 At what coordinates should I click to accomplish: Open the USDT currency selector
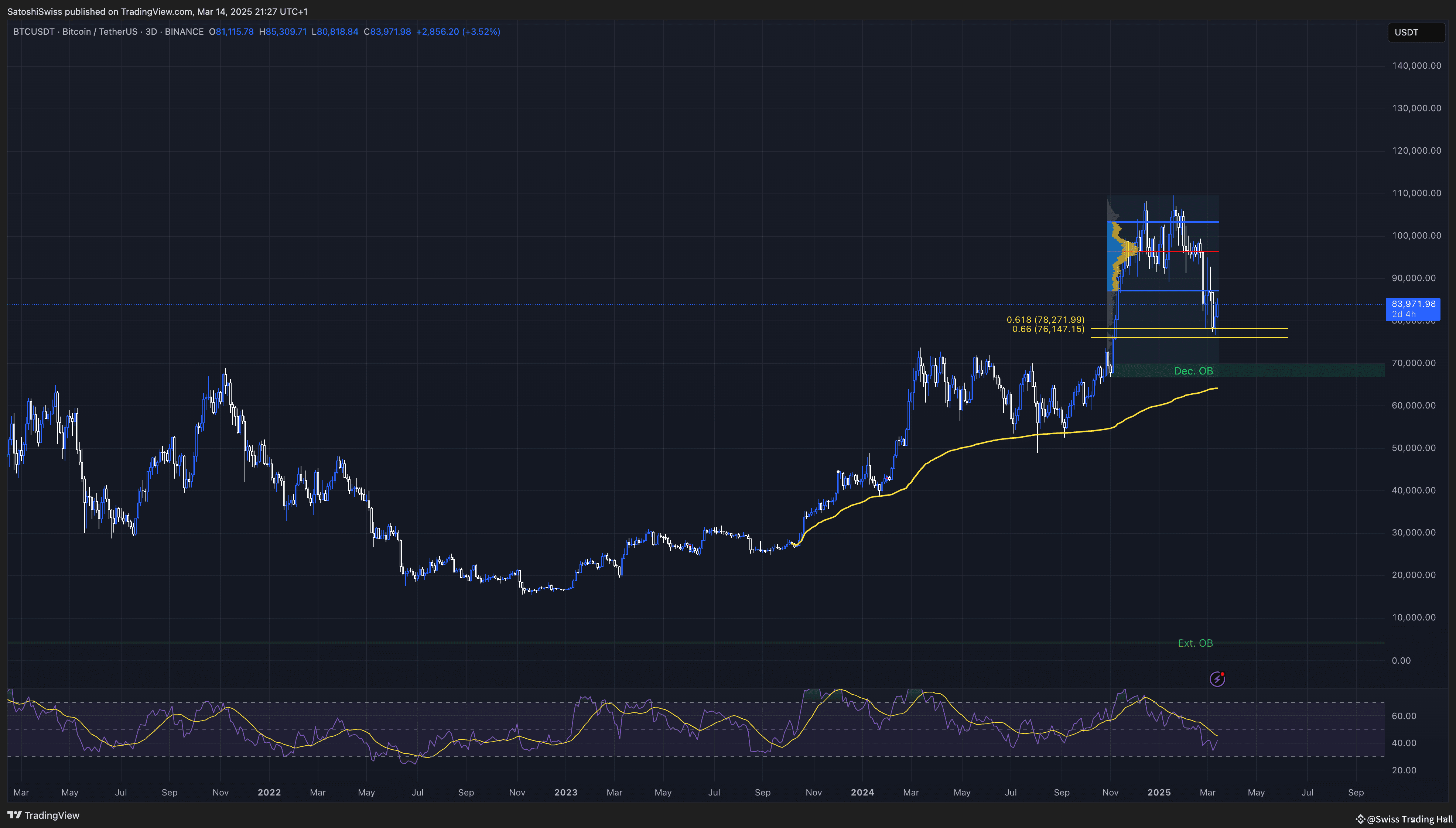tap(1416, 32)
